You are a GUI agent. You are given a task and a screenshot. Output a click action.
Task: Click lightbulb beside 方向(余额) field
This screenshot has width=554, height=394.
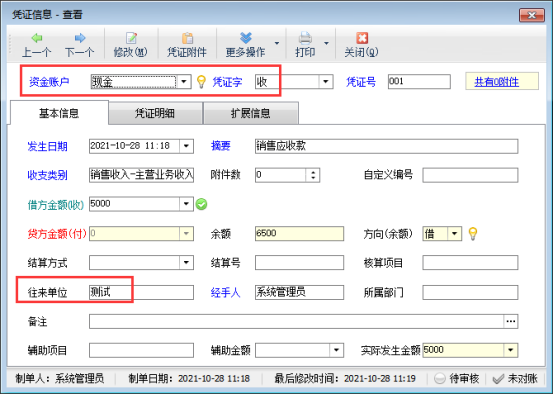tap(473, 234)
